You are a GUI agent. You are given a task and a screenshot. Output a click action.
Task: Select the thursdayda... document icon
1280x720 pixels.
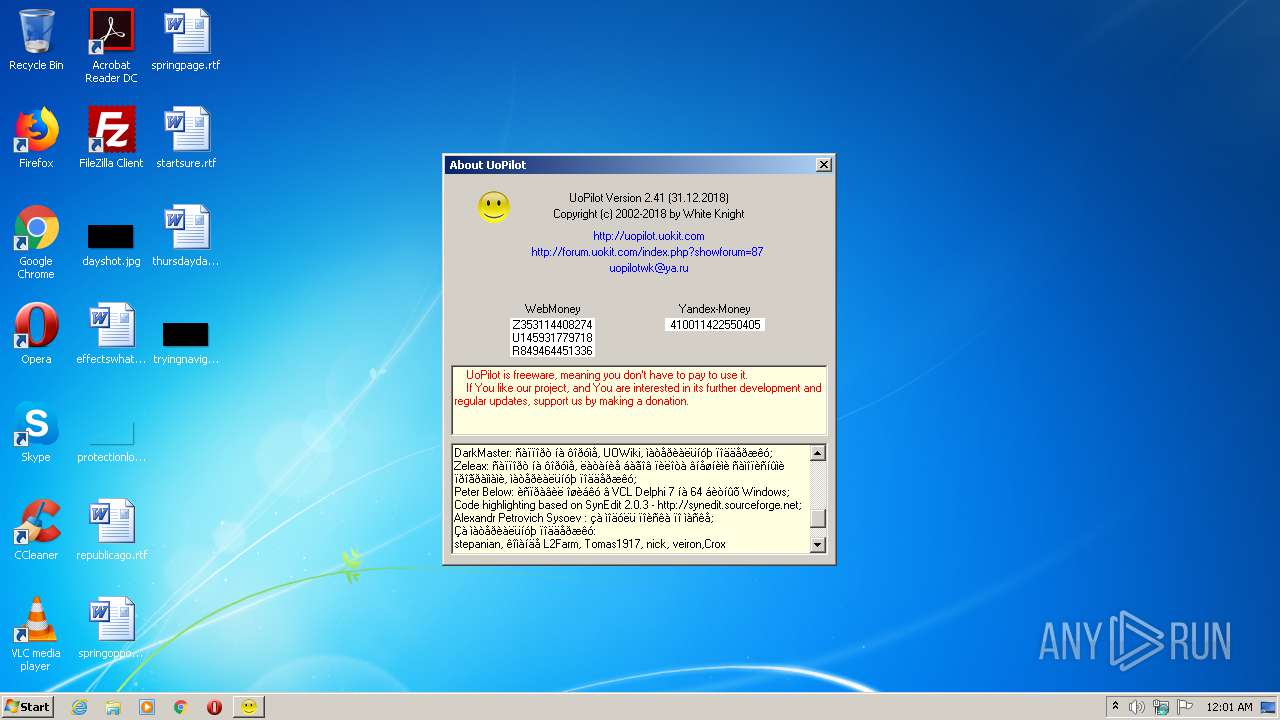point(186,236)
